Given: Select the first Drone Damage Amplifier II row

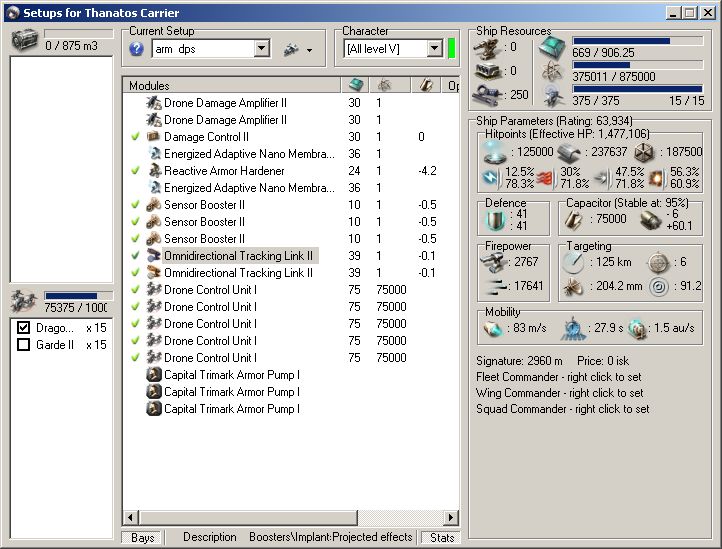Looking at the screenshot, I should point(291,102).
